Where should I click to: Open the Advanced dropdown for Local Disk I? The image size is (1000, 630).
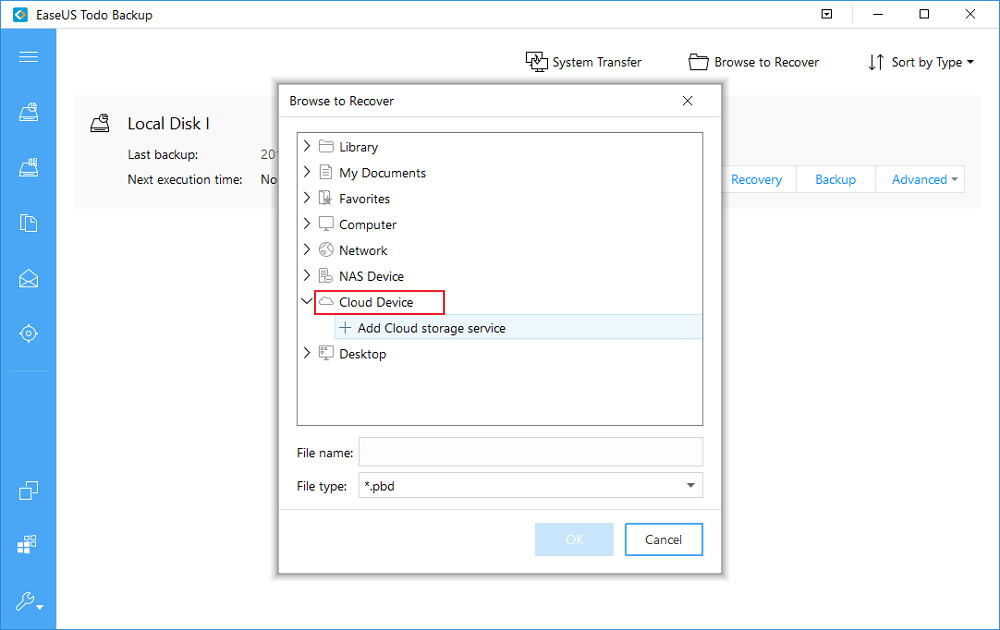click(925, 180)
